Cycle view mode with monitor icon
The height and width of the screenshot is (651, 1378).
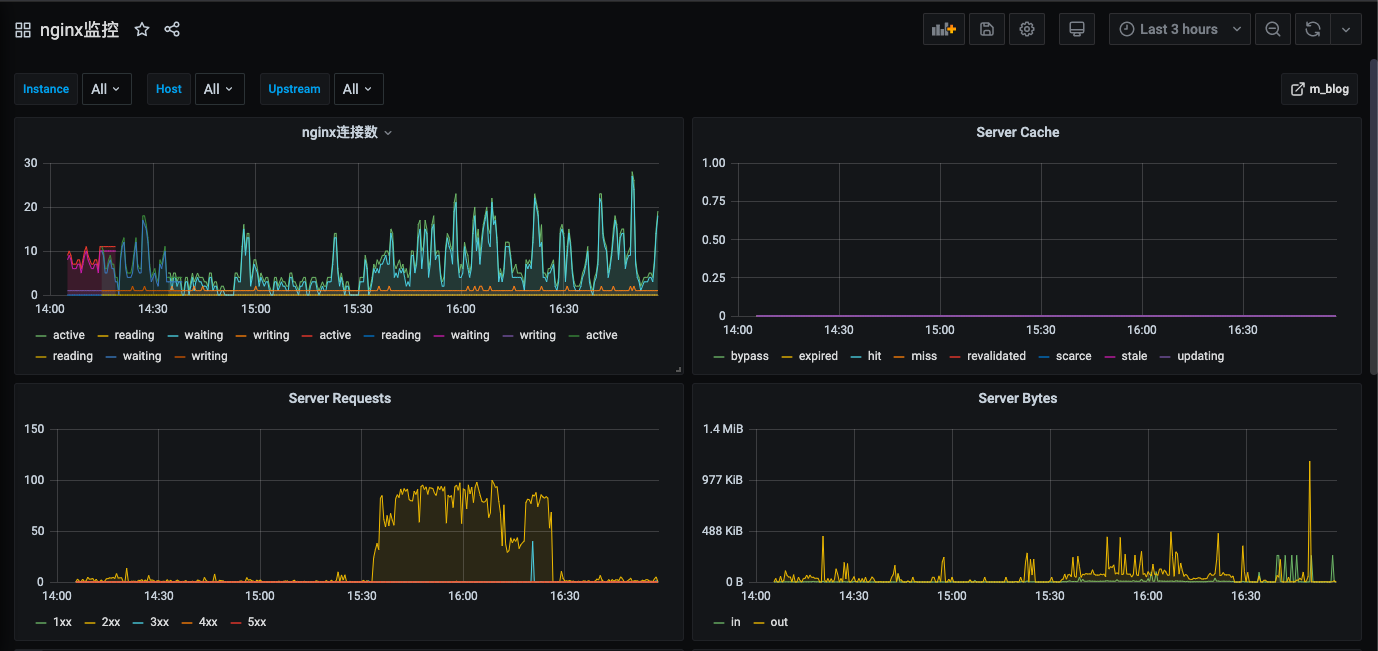[1077, 30]
